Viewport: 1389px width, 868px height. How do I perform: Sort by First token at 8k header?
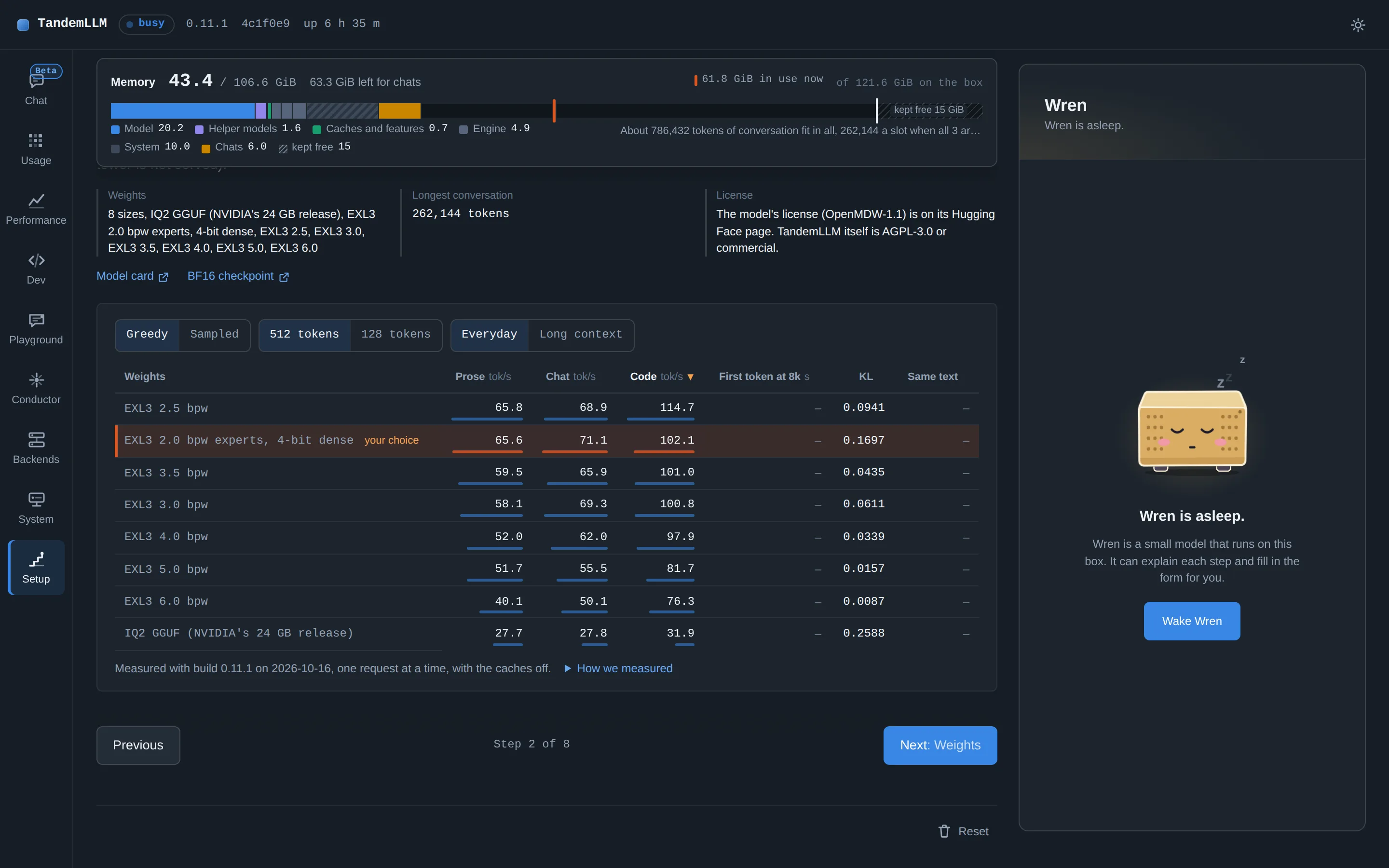(x=764, y=377)
